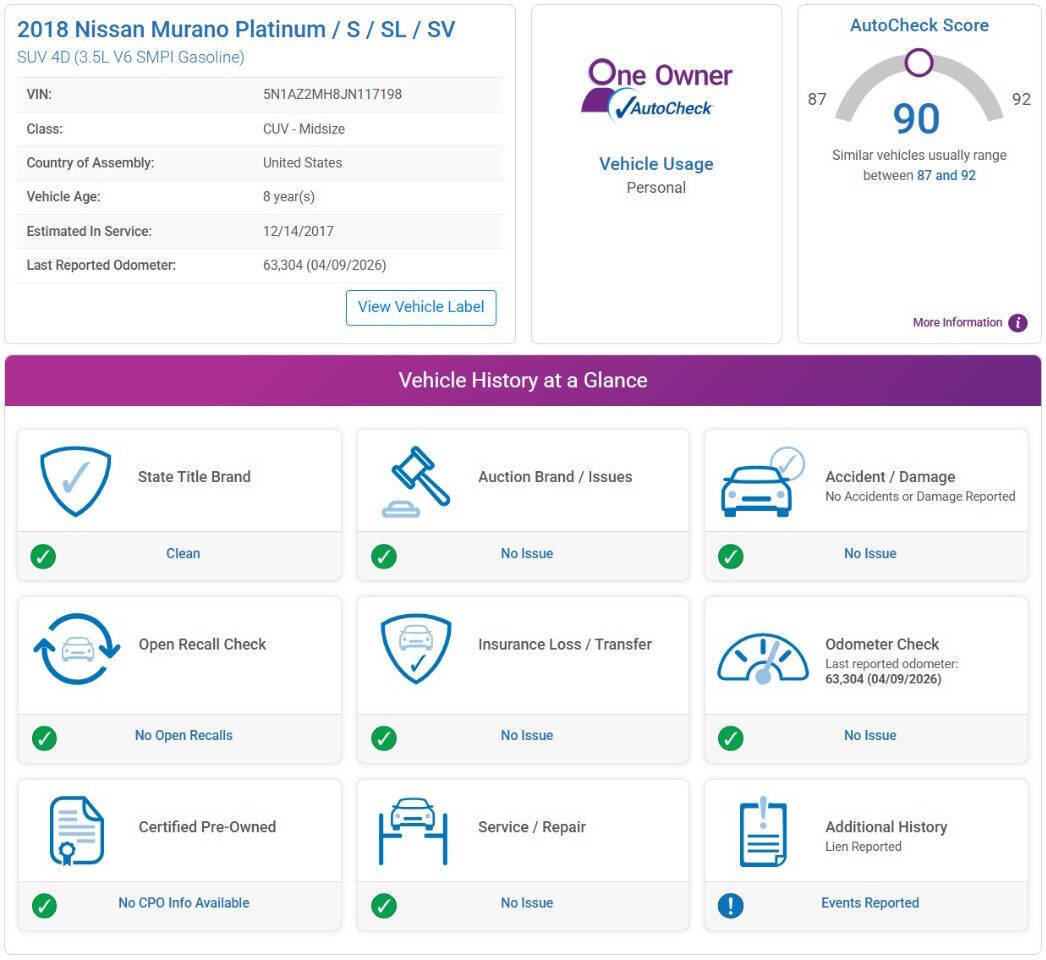
Task: Click the class value CUV - Midsize
Action: pyautogui.click(x=304, y=129)
